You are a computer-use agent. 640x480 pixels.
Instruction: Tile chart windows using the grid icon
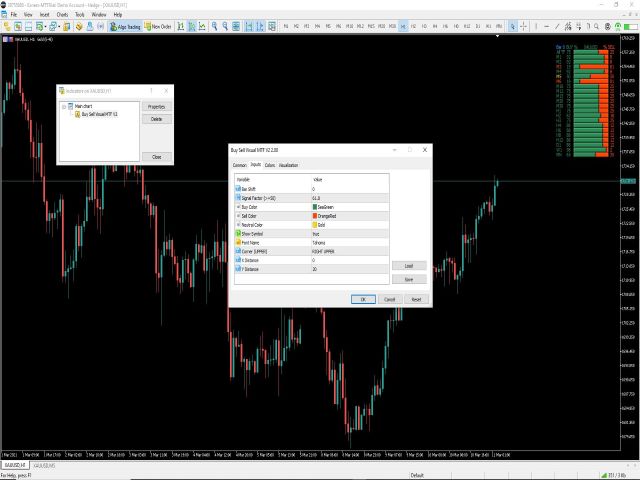(236, 27)
